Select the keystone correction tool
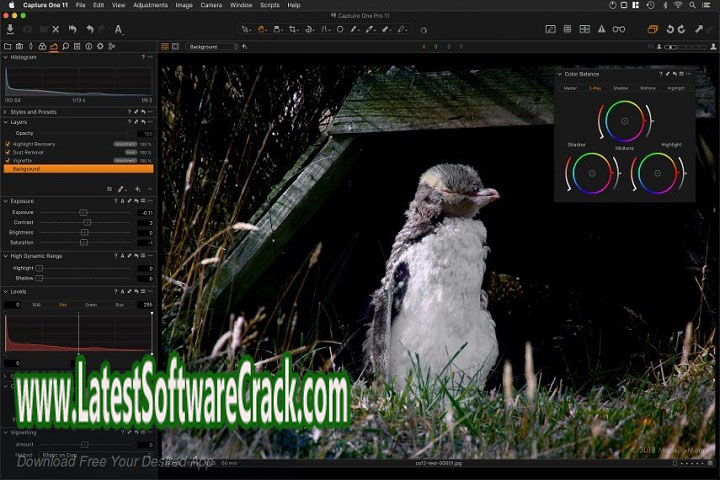The image size is (720, 480). 325,29
